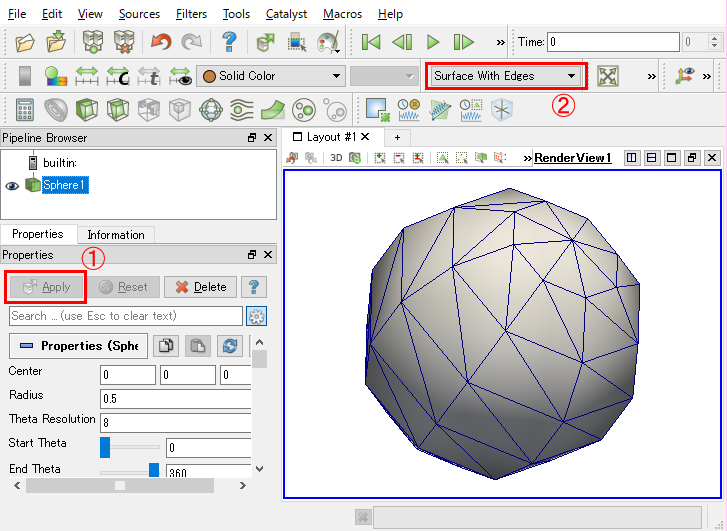Open the Solid Color coloring dropdown
Viewport: 727px width, 531px height.
point(271,76)
